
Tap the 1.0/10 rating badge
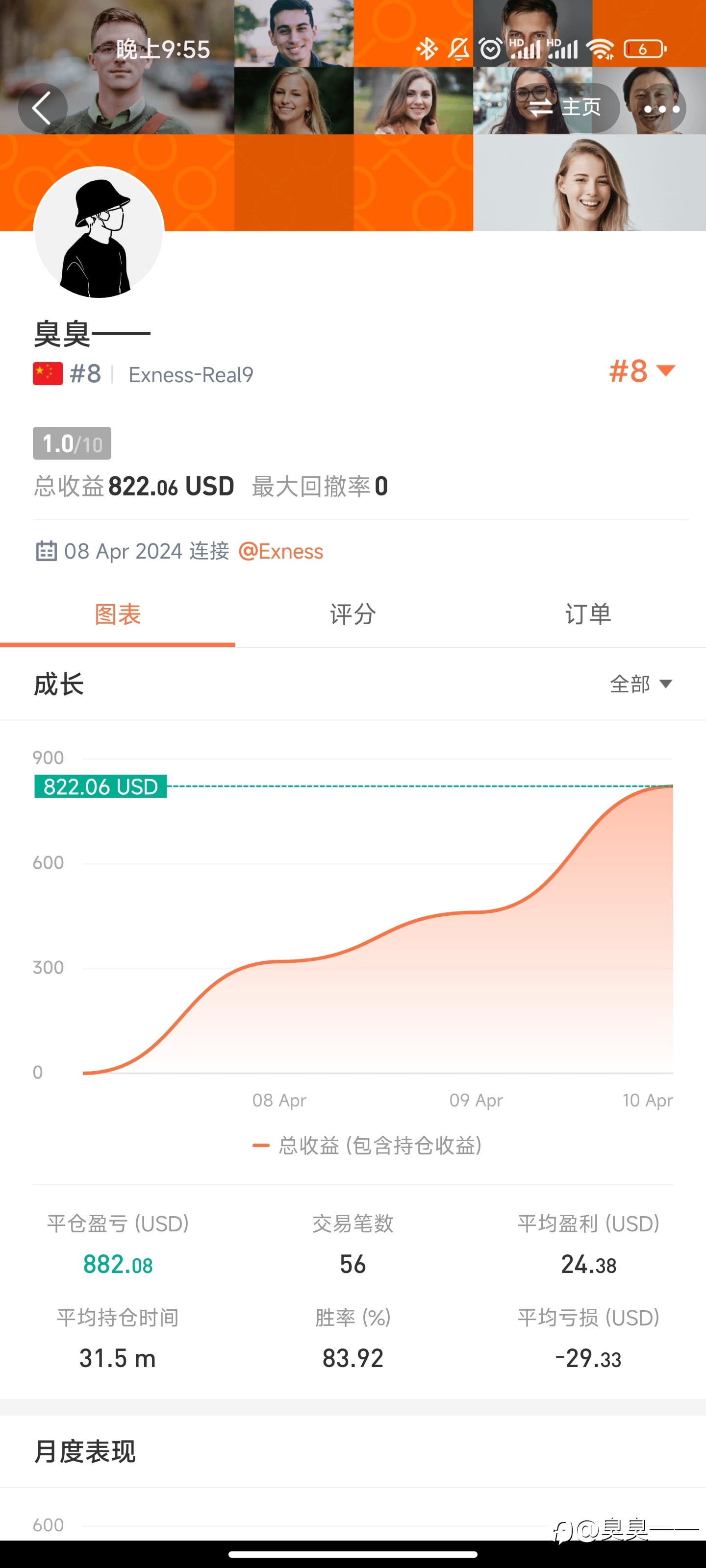[x=72, y=443]
